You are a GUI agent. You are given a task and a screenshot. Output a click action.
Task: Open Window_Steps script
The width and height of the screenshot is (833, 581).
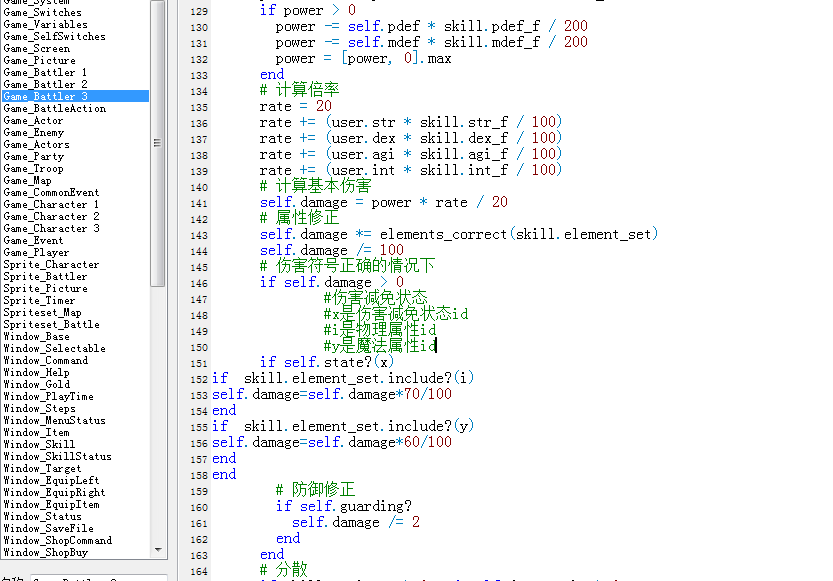[39, 408]
